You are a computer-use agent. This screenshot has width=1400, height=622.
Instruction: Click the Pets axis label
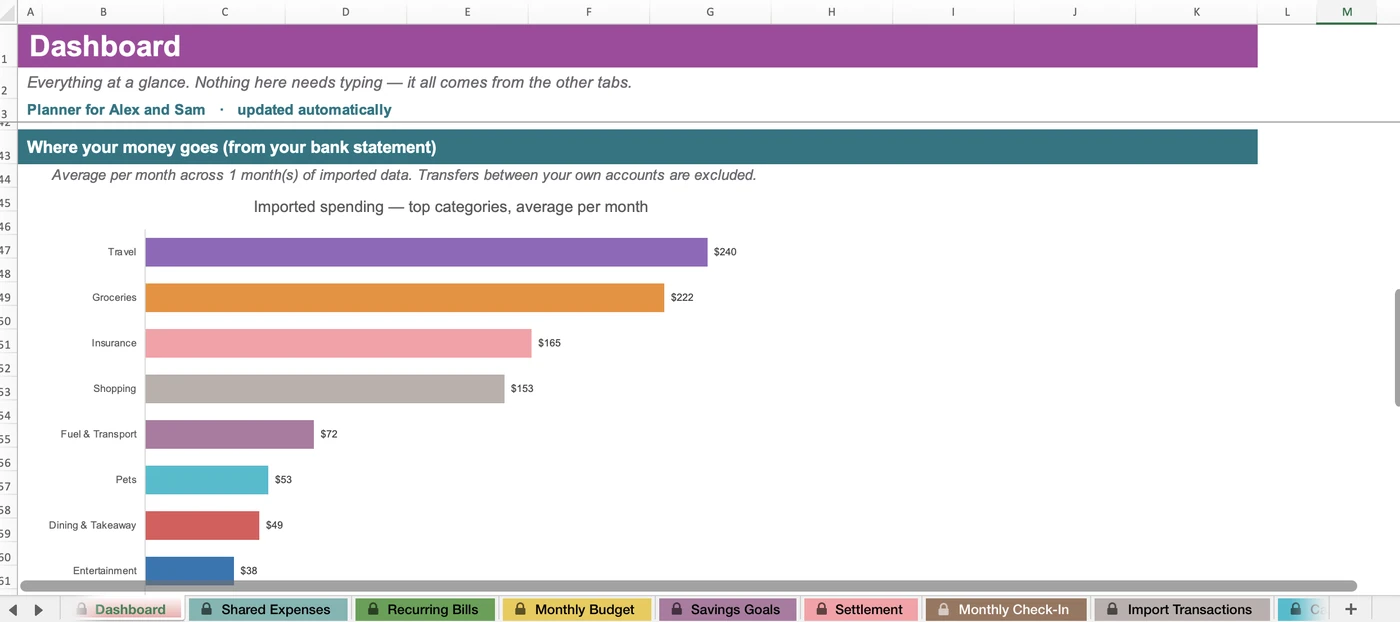point(126,480)
